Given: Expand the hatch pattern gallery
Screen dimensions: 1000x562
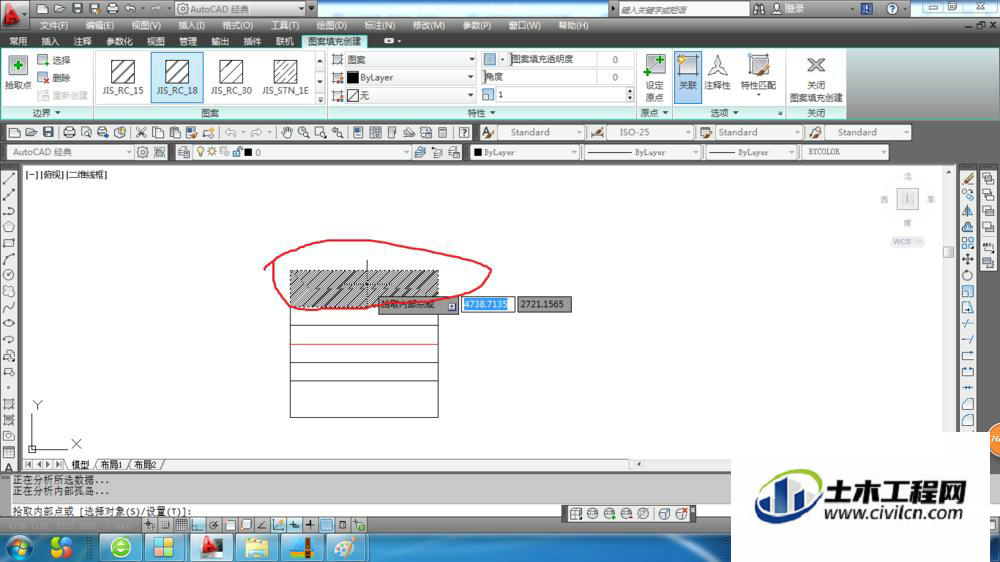Looking at the screenshot, I should [320, 99].
